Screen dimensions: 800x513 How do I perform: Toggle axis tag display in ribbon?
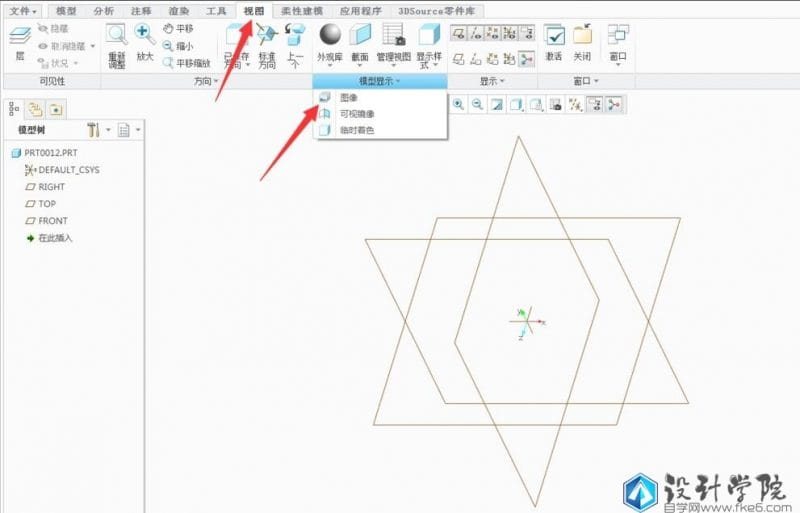[476, 59]
